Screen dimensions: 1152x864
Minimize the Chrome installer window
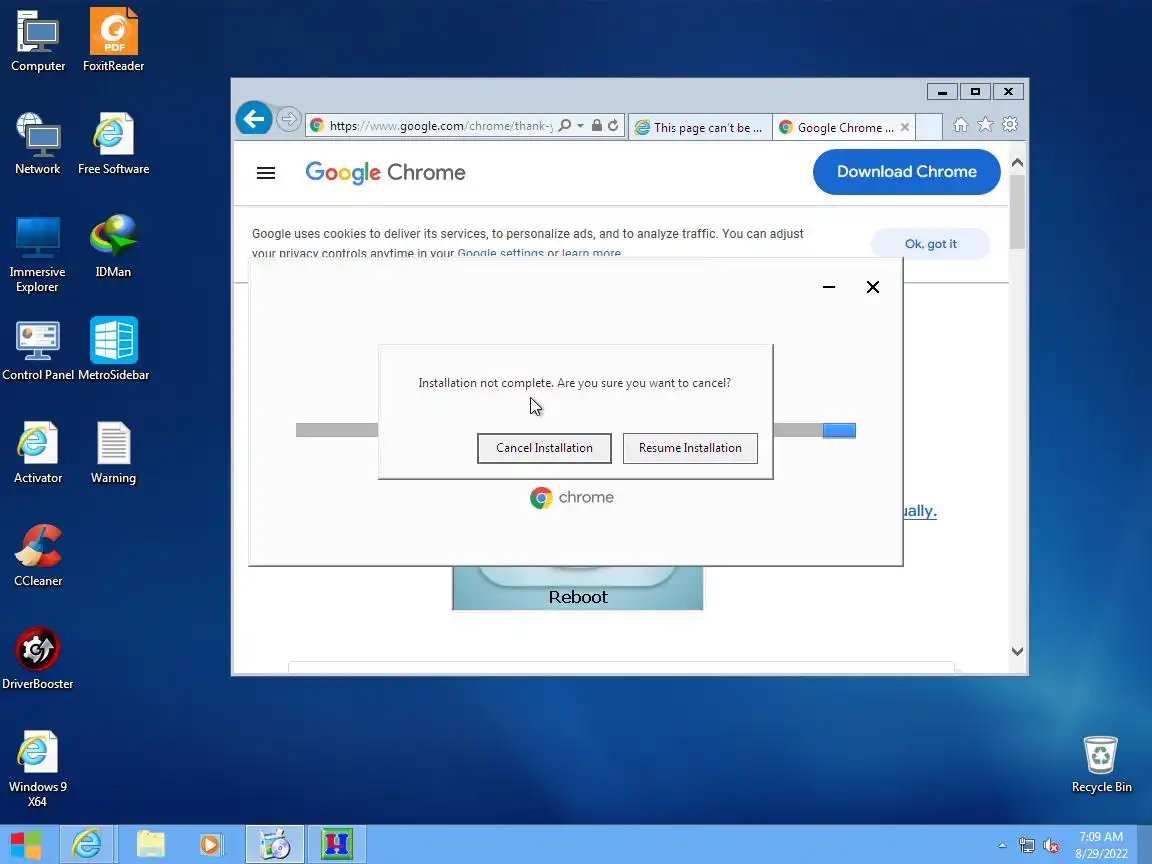[x=829, y=287]
